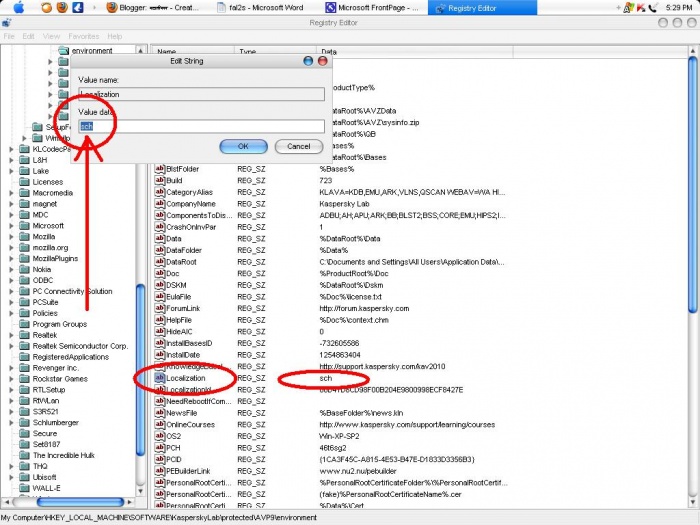Select the Lake folder icon
This screenshot has height=525, width=700.
(x=25, y=171)
